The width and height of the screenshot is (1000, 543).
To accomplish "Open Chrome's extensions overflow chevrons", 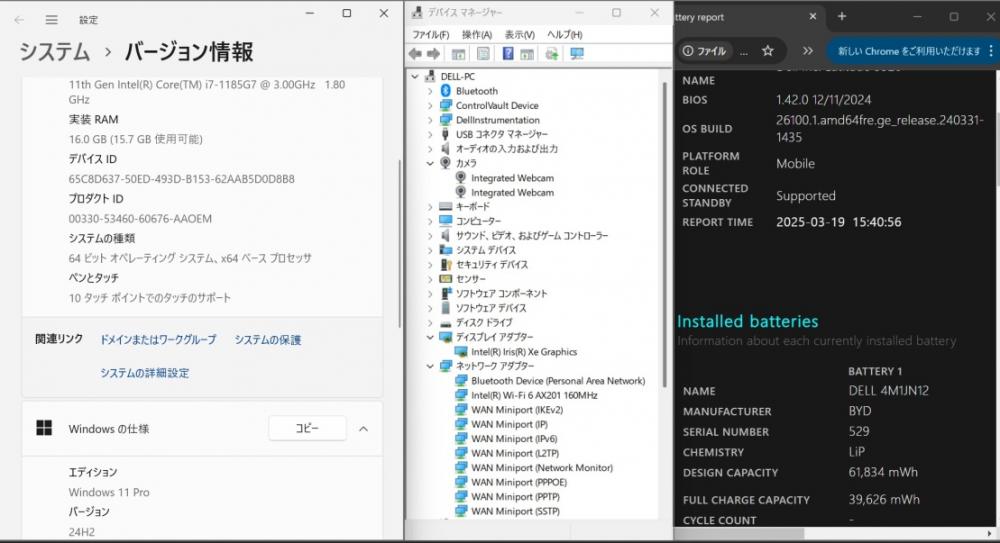I will click(808, 51).
